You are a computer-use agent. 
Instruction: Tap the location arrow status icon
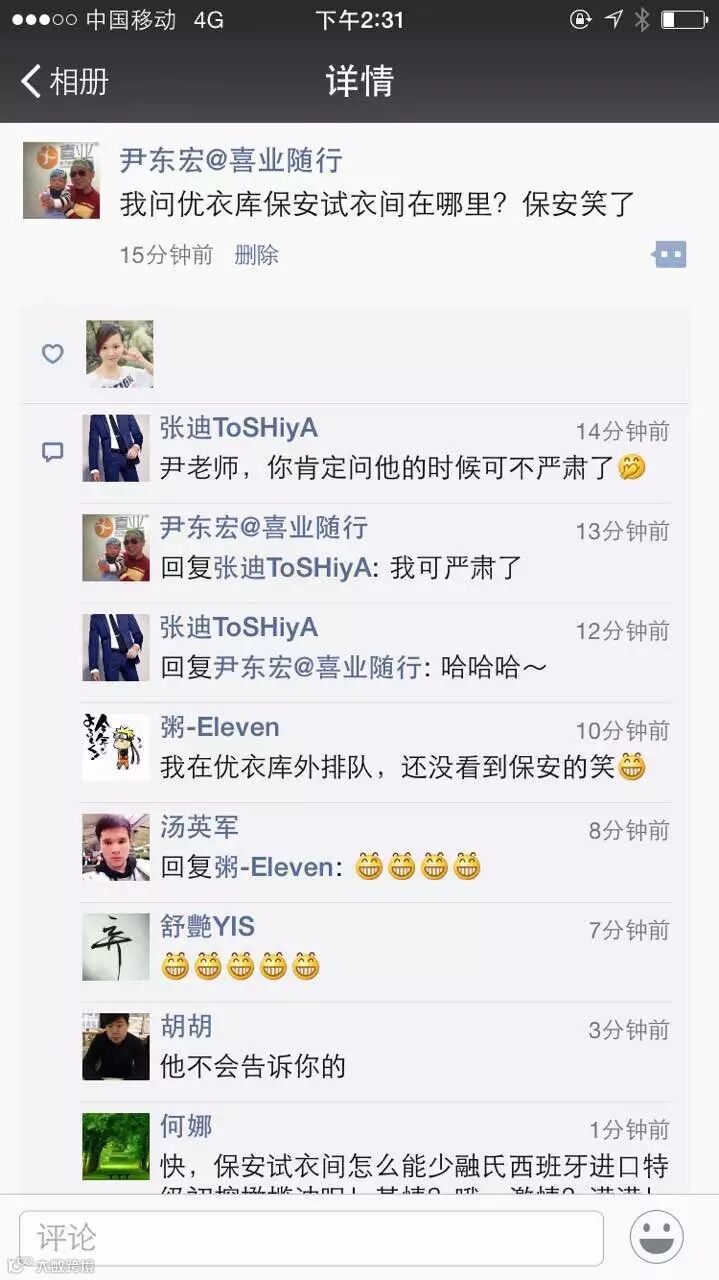[x=613, y=19]
